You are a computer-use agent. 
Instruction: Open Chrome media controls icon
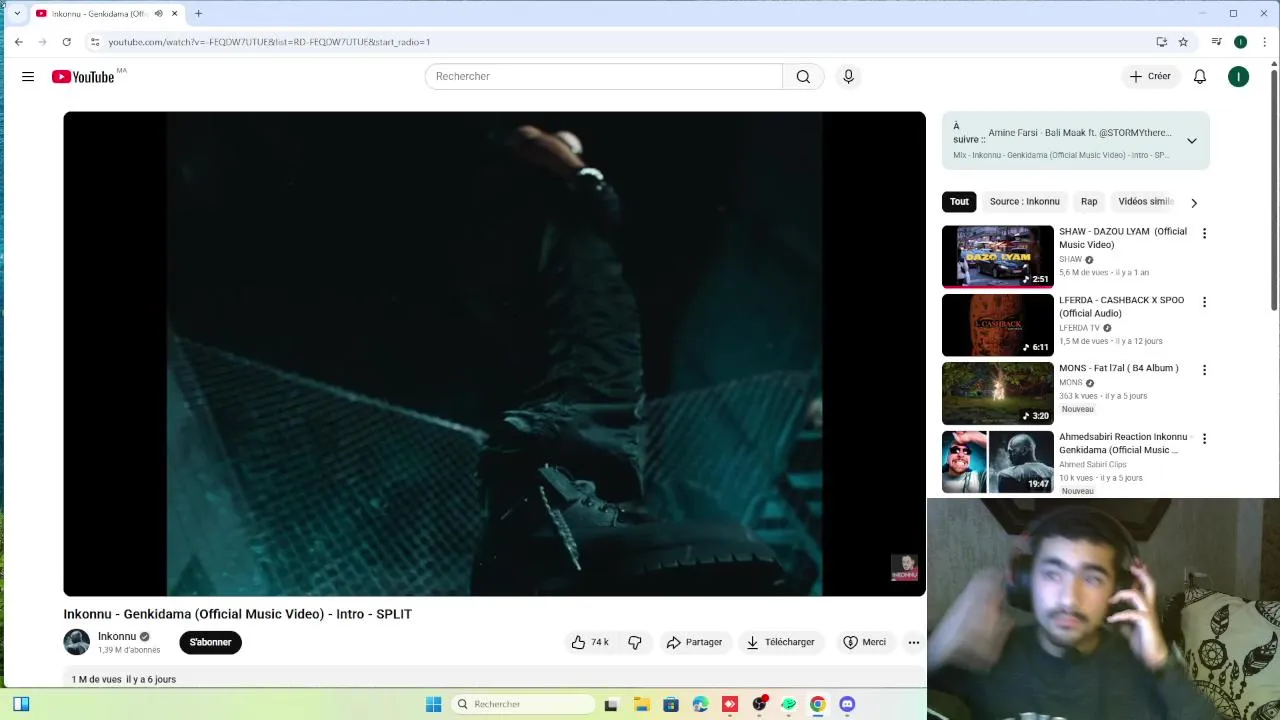[x=1216, y=42]
